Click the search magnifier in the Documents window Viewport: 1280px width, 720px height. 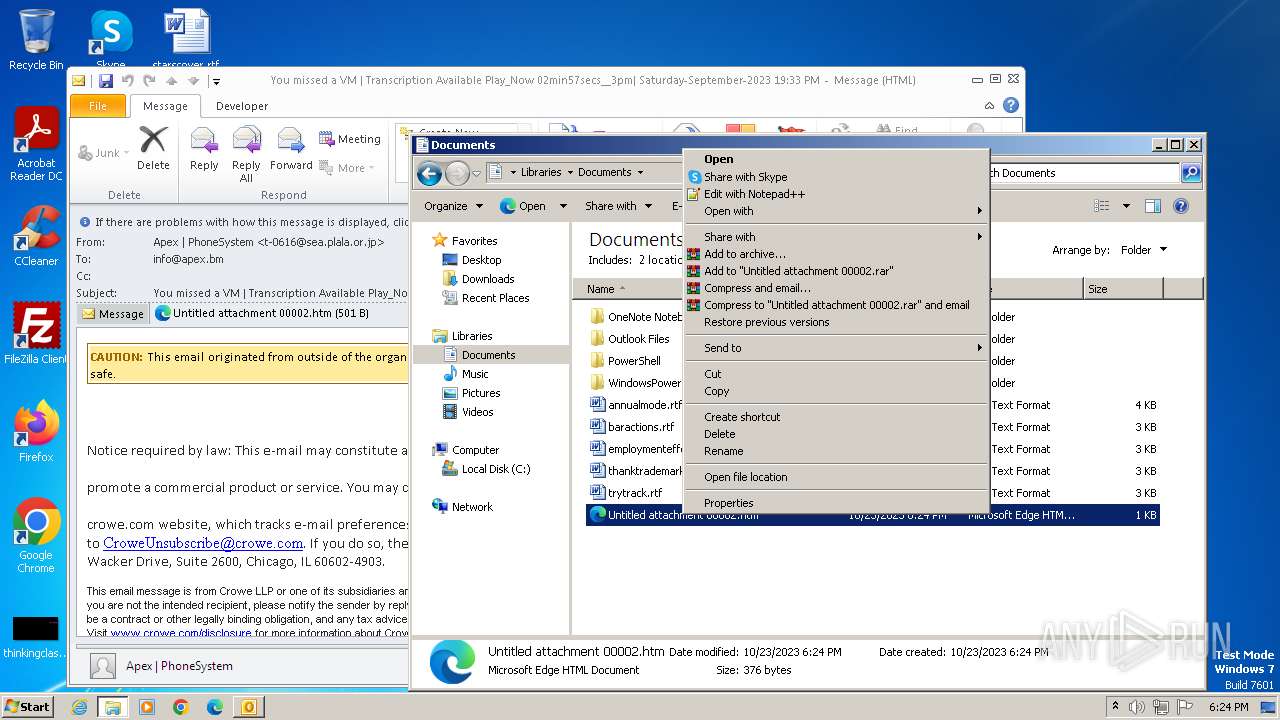coord(1191,173)
